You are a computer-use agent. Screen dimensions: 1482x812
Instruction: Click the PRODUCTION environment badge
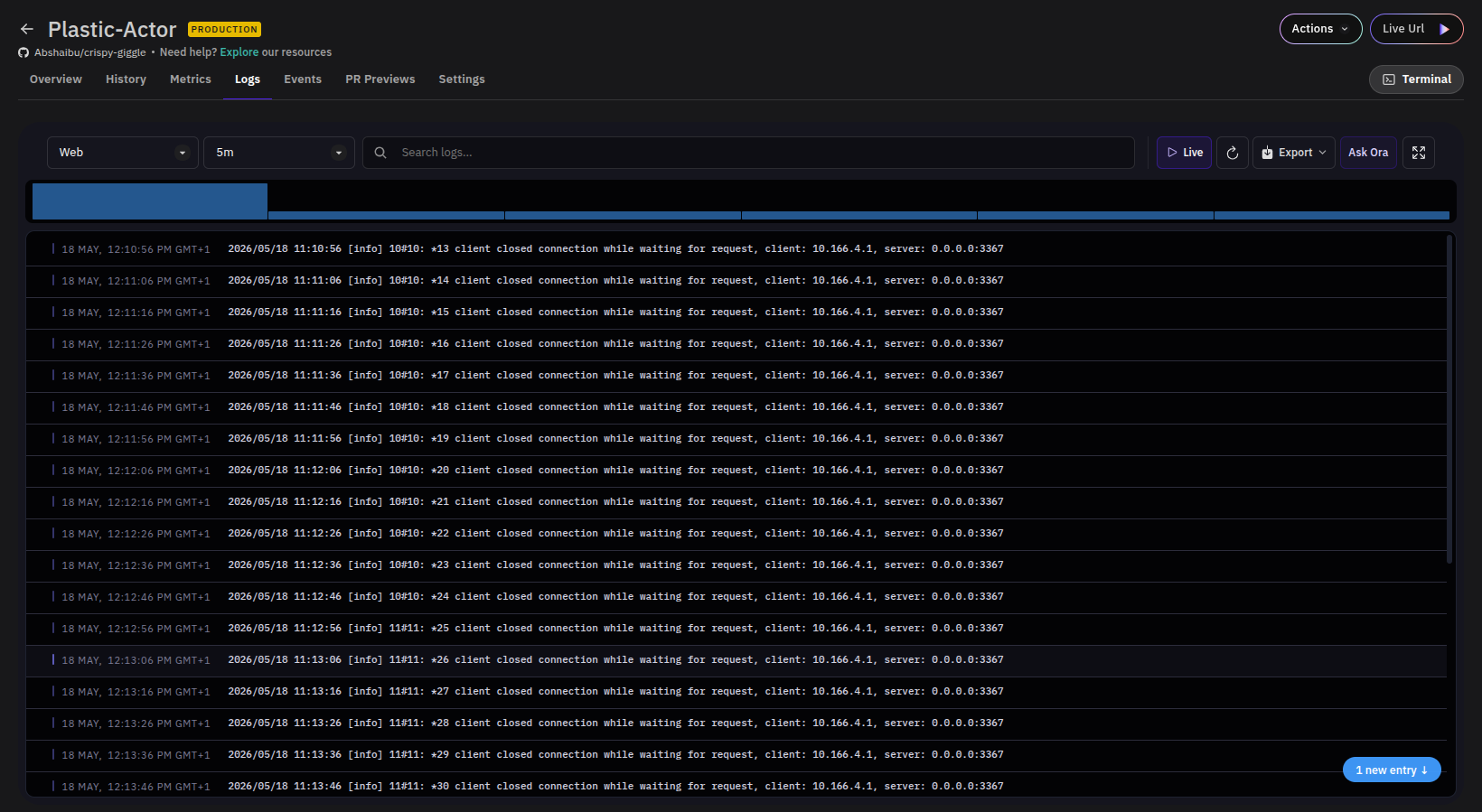[224, 30]
